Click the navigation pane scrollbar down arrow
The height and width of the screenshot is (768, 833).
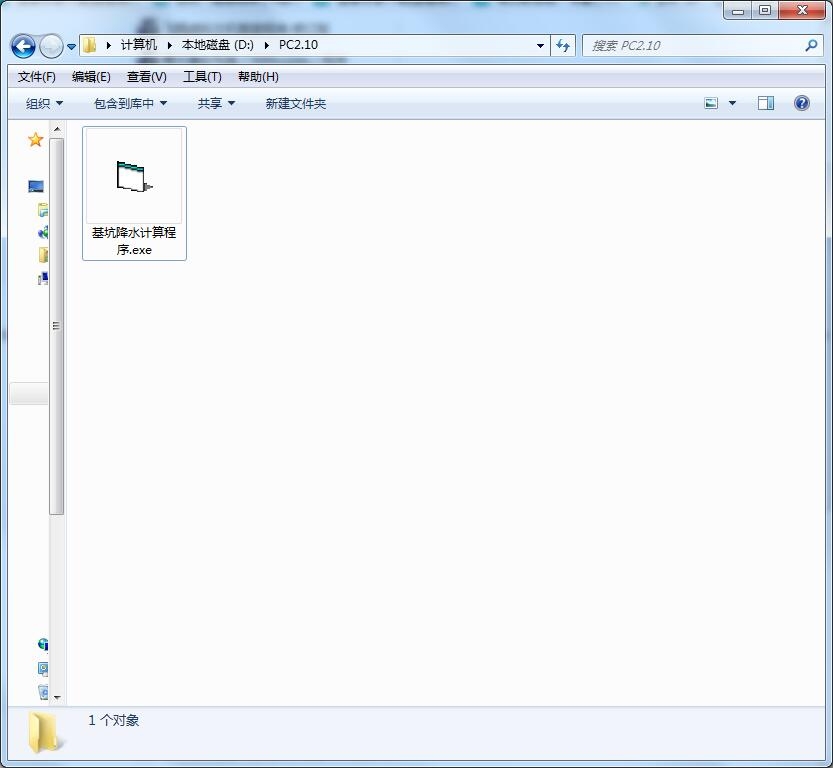pos(57,697)
